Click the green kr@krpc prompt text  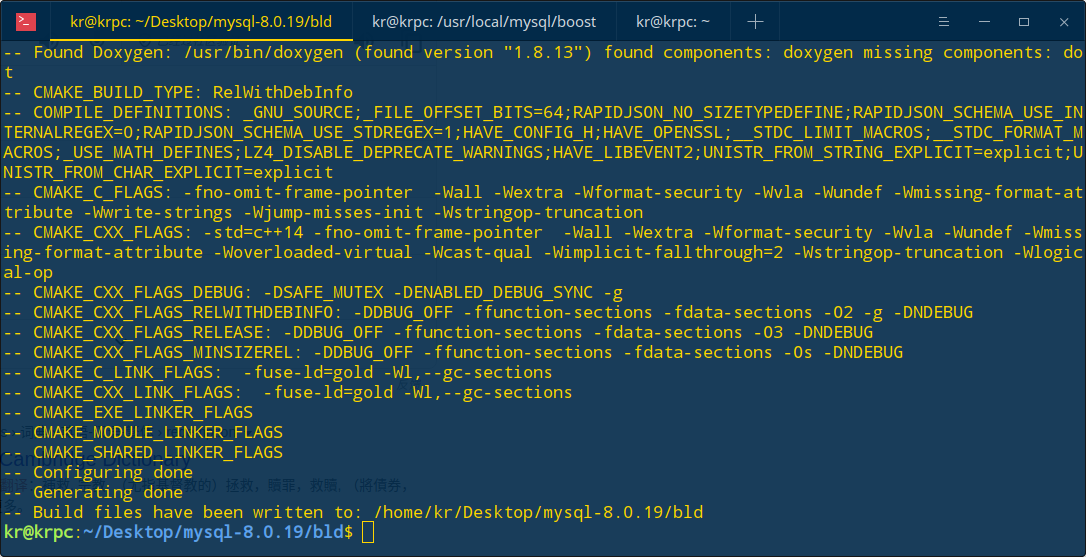[x=38, y=533]
